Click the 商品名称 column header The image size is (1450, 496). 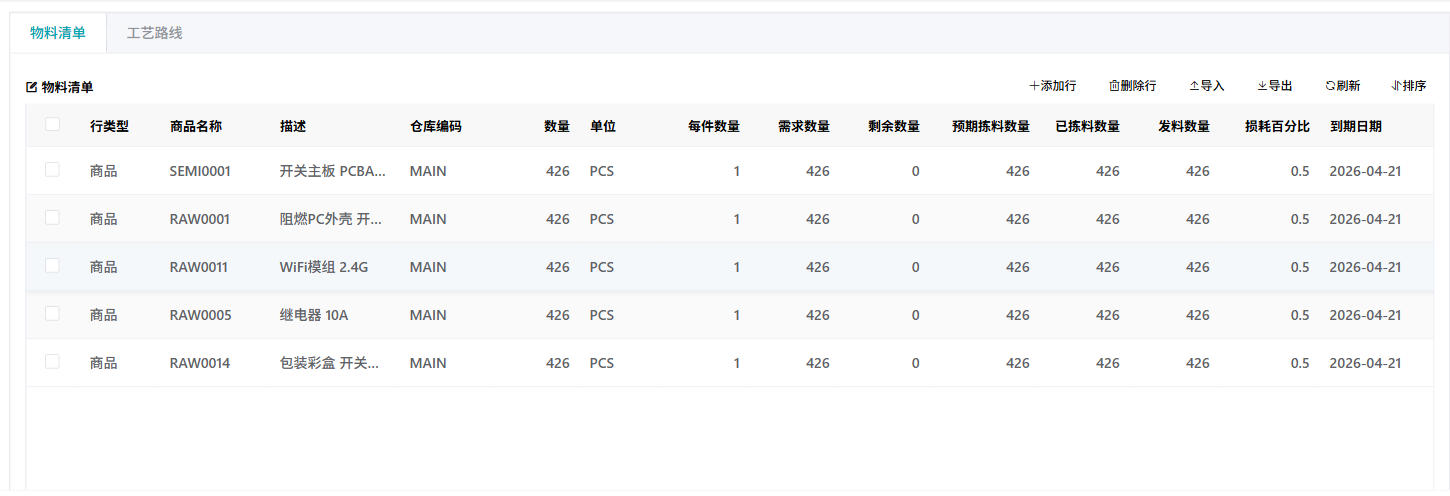pyautogui.click(x=196, y=126)
